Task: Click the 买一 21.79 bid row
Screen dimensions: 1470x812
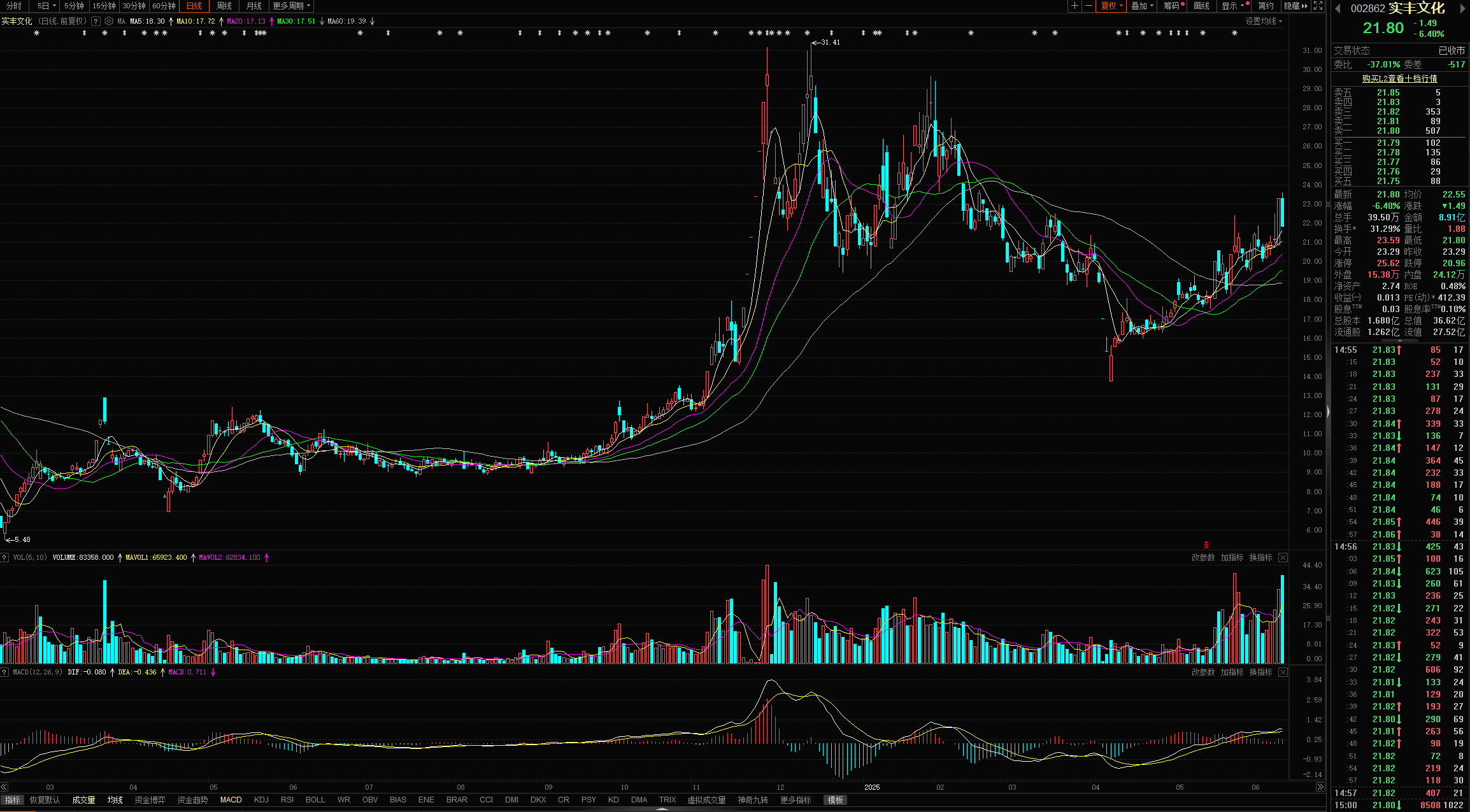Action: [x=1399, y=143]
